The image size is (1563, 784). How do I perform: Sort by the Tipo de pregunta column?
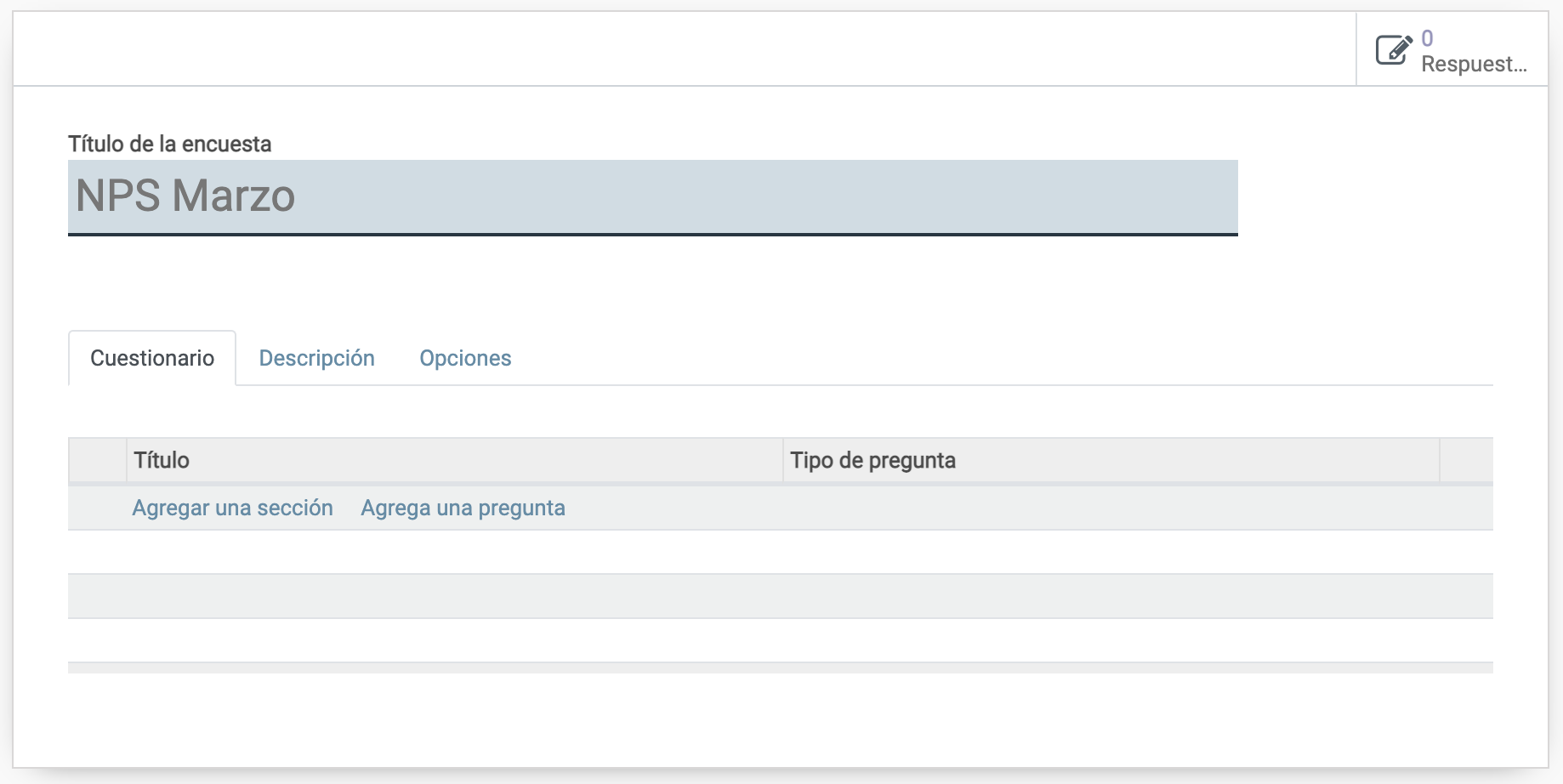[x=1111, y=460]
